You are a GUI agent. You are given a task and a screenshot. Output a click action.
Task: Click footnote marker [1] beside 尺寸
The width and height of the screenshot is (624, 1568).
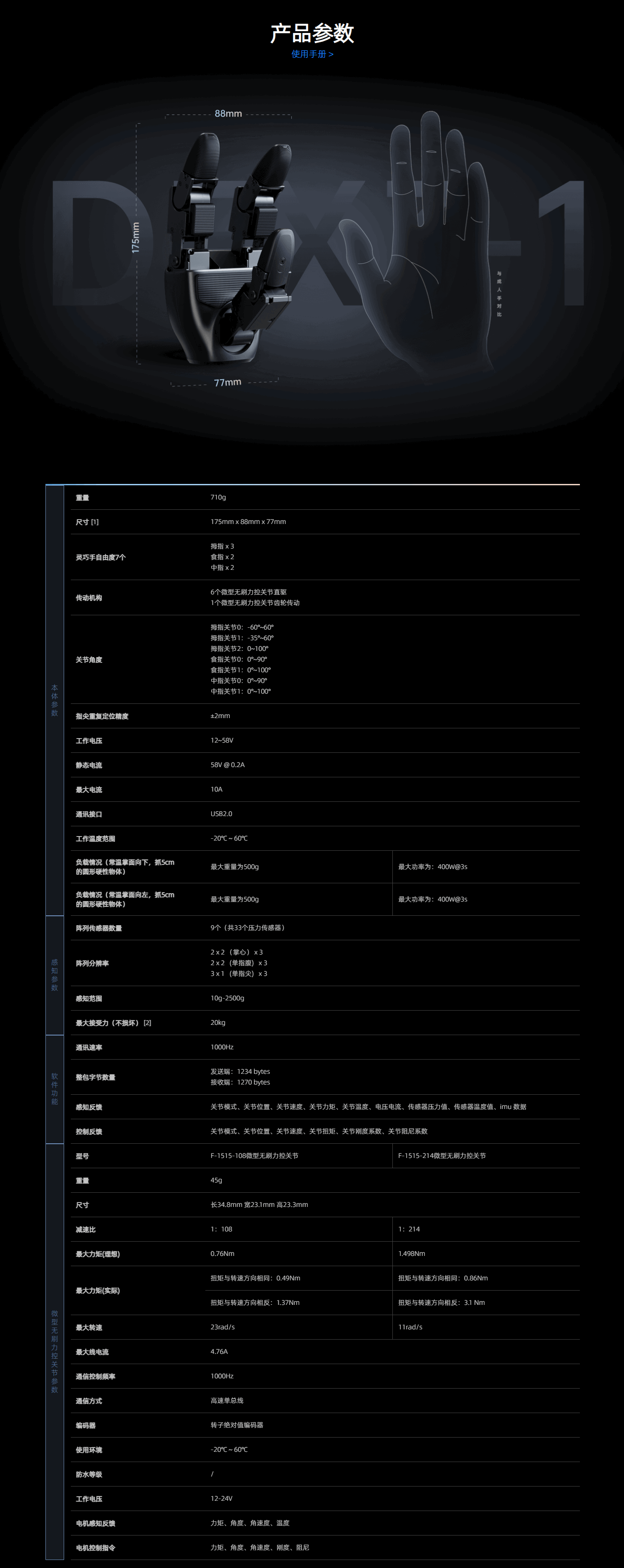point(95,522)
